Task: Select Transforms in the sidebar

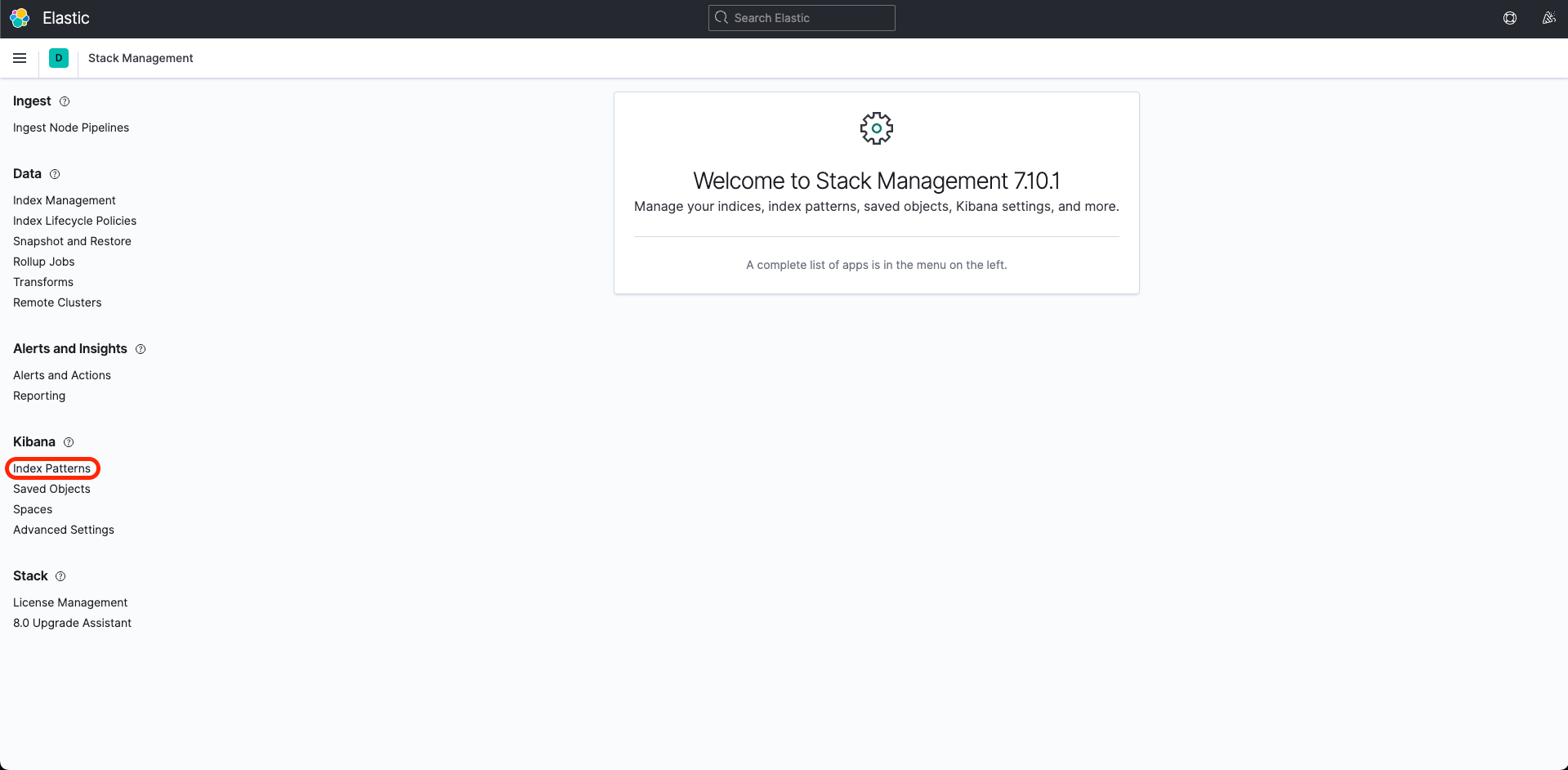Action: point(43,282)
